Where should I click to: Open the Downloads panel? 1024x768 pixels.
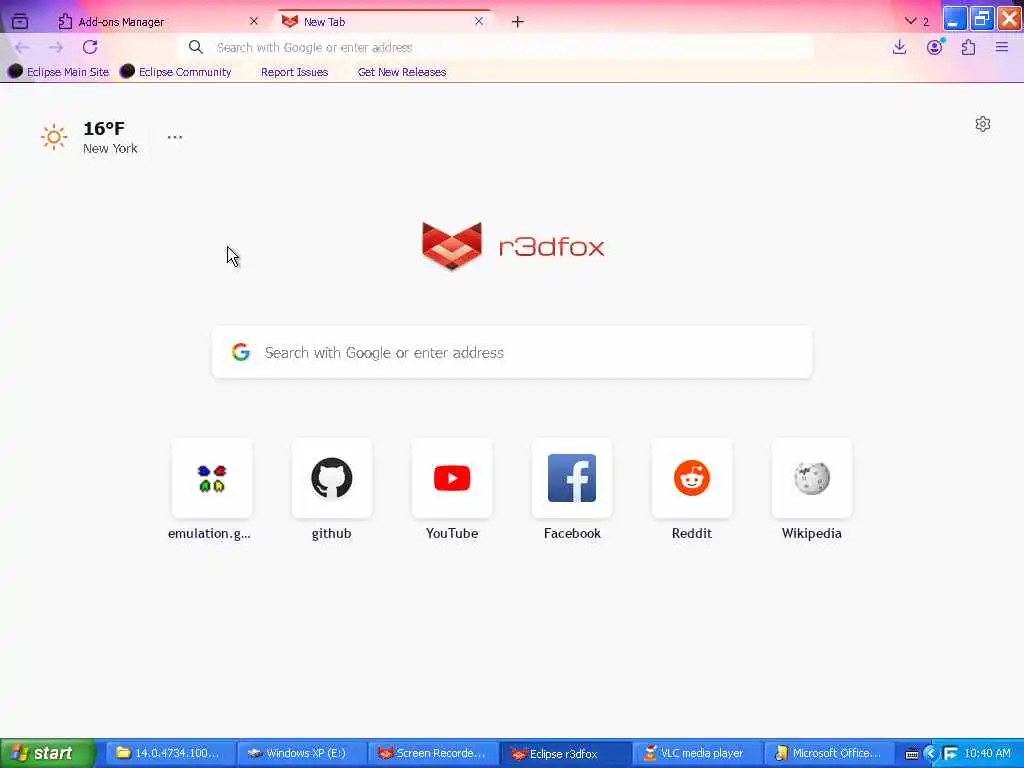tap(899, 47)
